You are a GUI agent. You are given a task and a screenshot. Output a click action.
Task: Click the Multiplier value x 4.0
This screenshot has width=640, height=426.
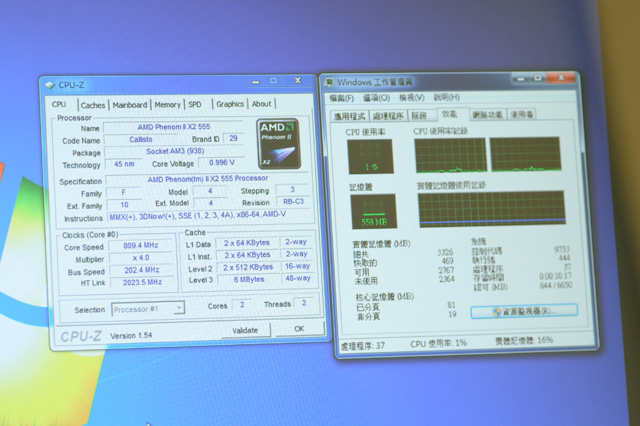[141, 258]
